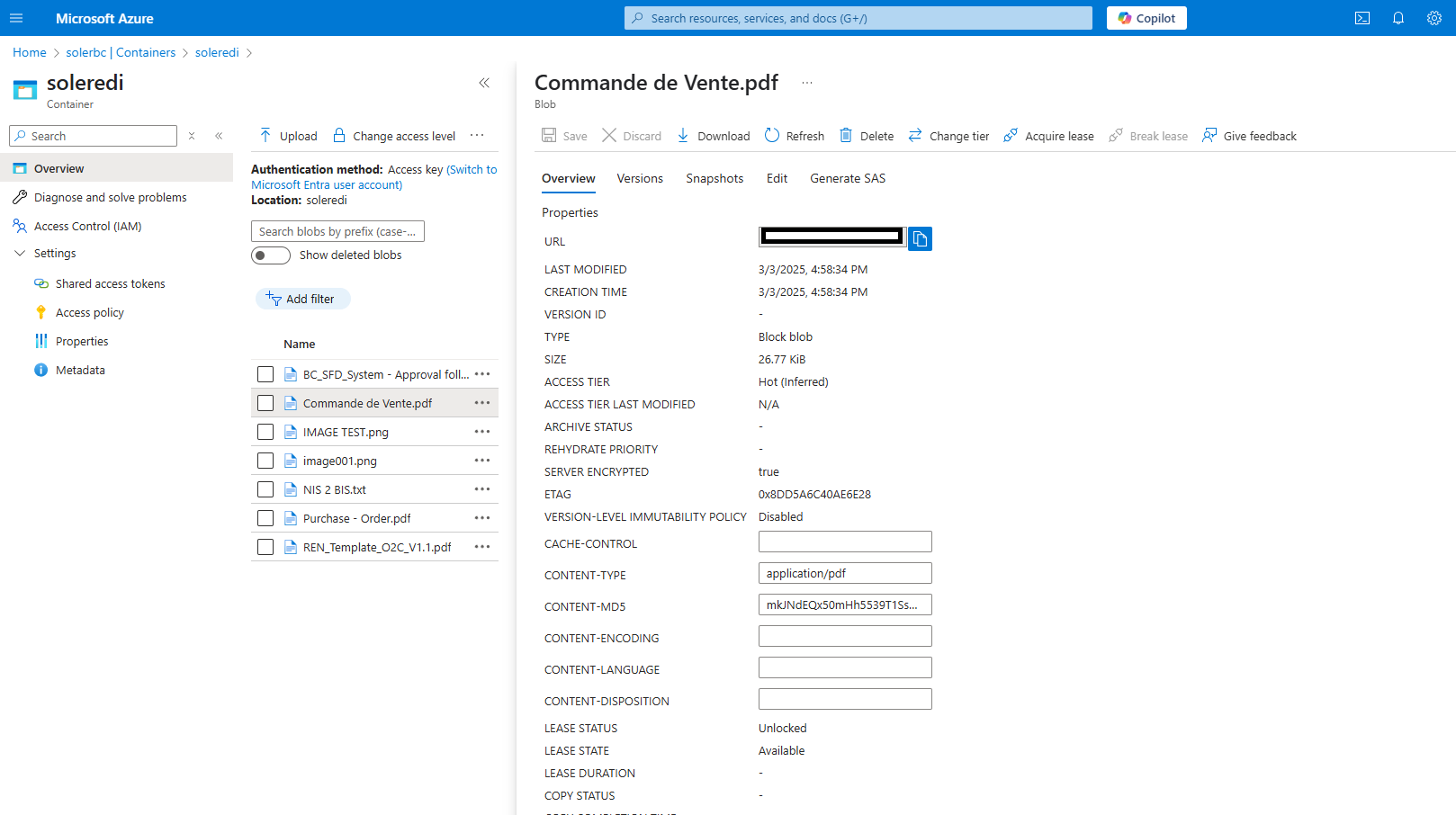Open portal settings gear
1456x815 pixels.
[1434, 18]
